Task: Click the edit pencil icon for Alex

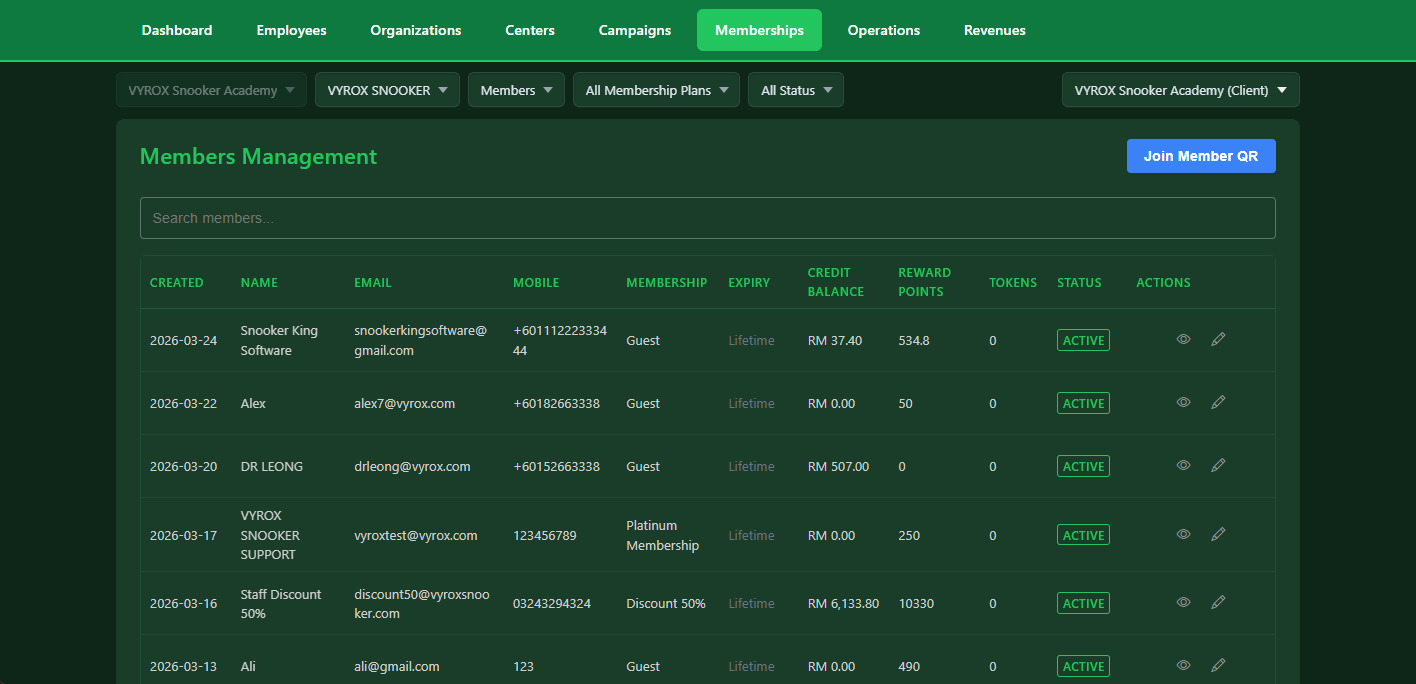Action: click(x=1218, y=402)
